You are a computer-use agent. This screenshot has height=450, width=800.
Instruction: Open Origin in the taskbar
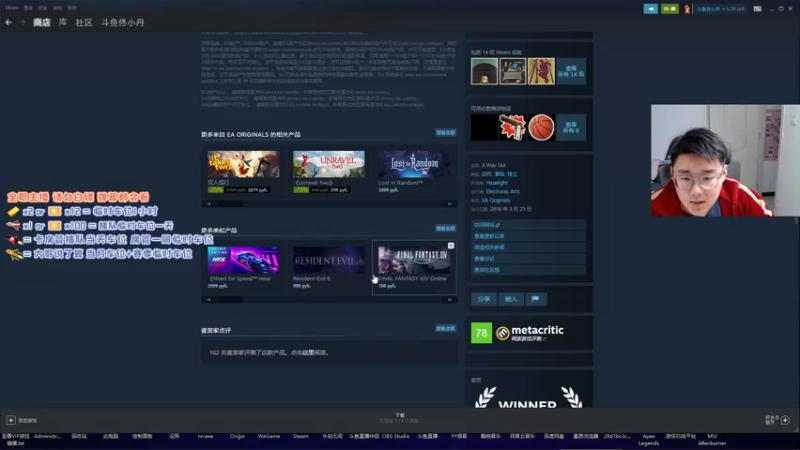tap(237, 436)
